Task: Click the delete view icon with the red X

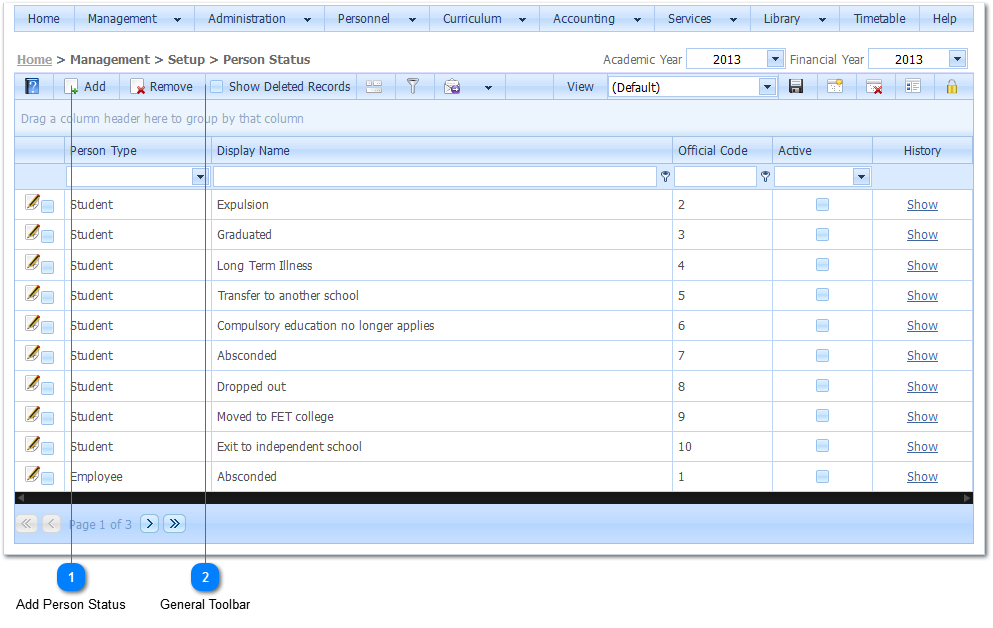Action: (874, 87)
